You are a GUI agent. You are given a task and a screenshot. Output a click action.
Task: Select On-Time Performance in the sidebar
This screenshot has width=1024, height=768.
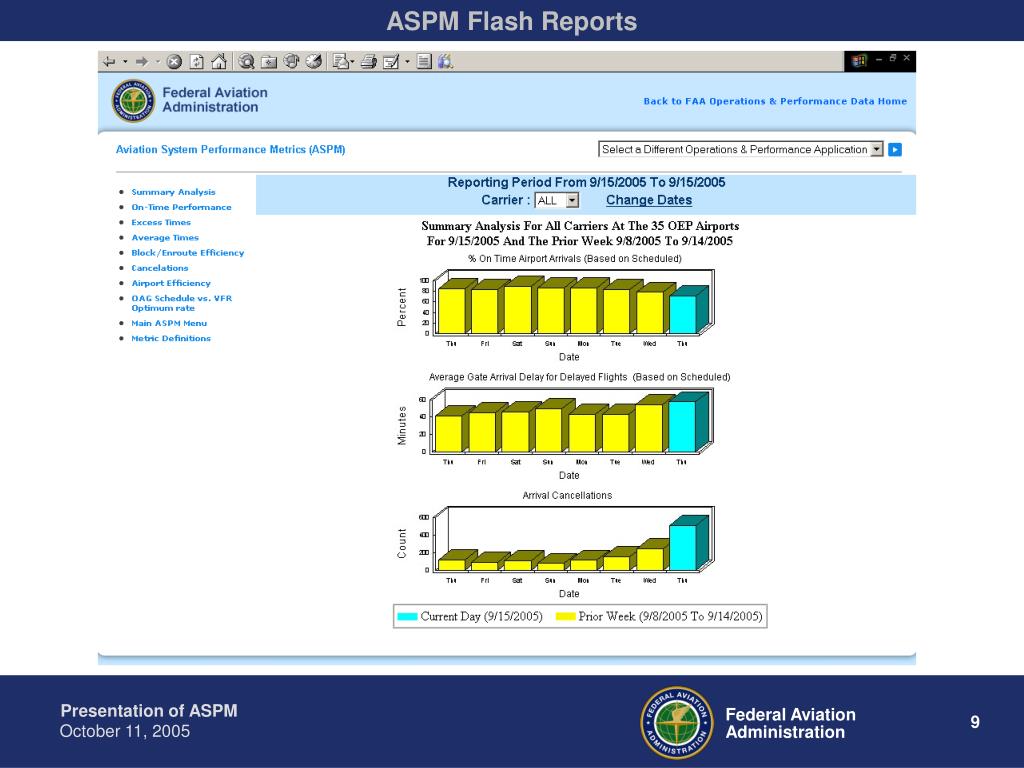pos(182,207)
